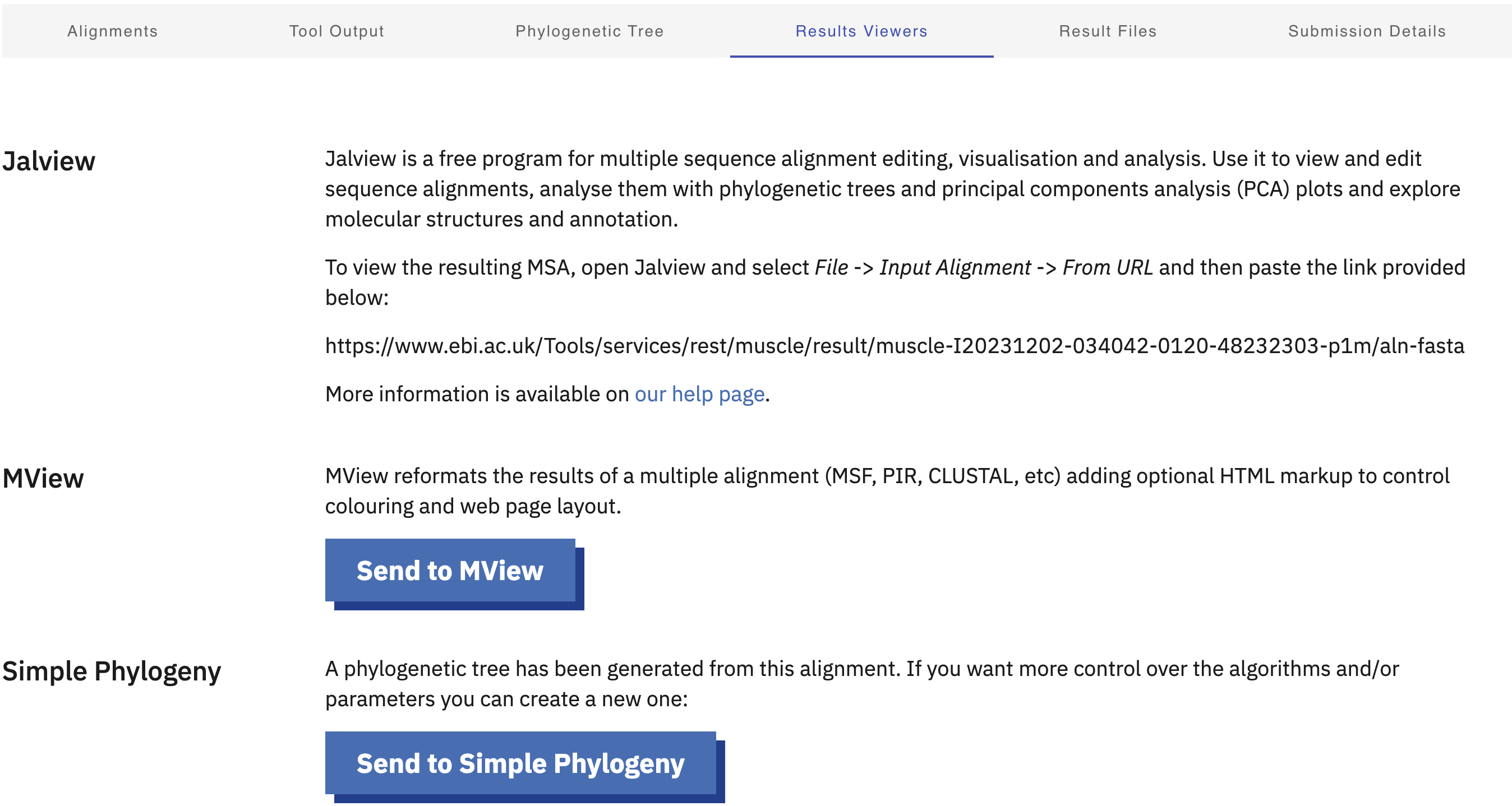Open the Result Files tab
1512x806 pixels.
[1108, 31]
